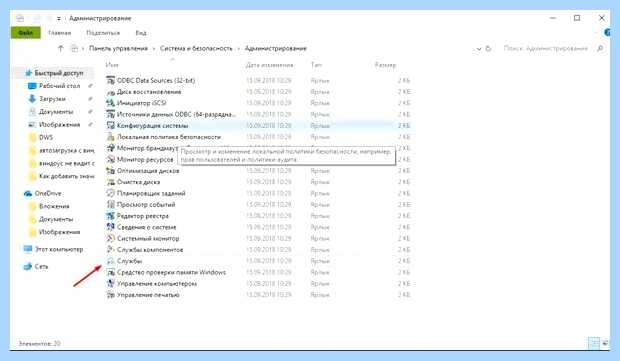620x361 pixels.
Task: Click Средство проверки памяти Windows icon
Action: pyautogui.click(x=111, y=272)
